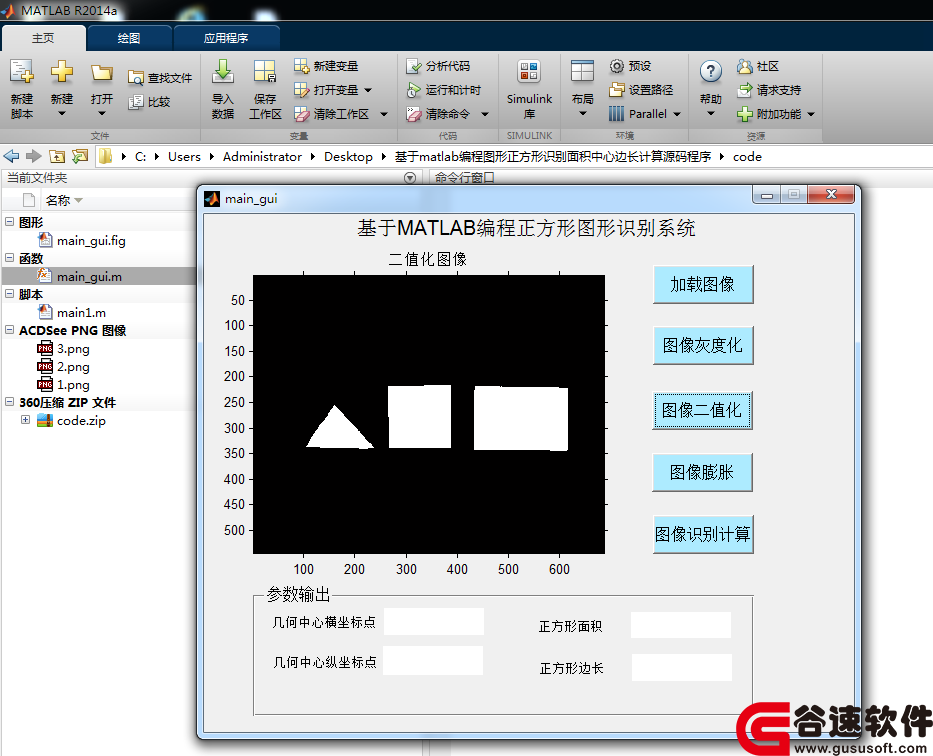This screenshot has width=933, height=756.
Task: Click the up one level folder icon
Action: click(57, 156)
